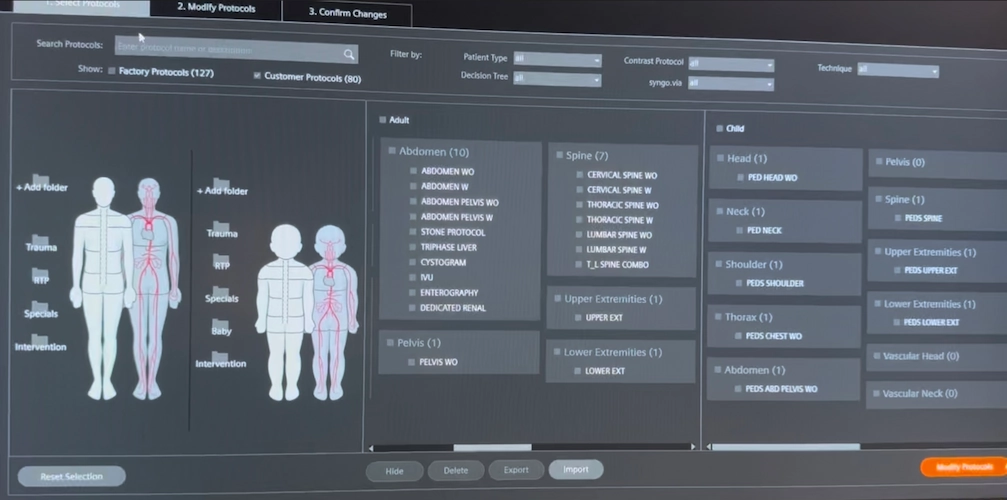The width and height of the screenshot is (1007, 500).
Task: Add folder in child section
Action: pyautogui.click(x=222, y=187)
